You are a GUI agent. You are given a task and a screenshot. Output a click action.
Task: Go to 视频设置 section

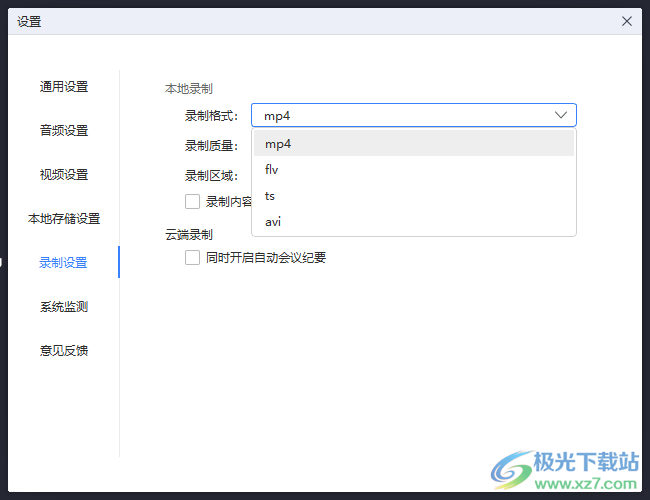[x=64, y=175]
